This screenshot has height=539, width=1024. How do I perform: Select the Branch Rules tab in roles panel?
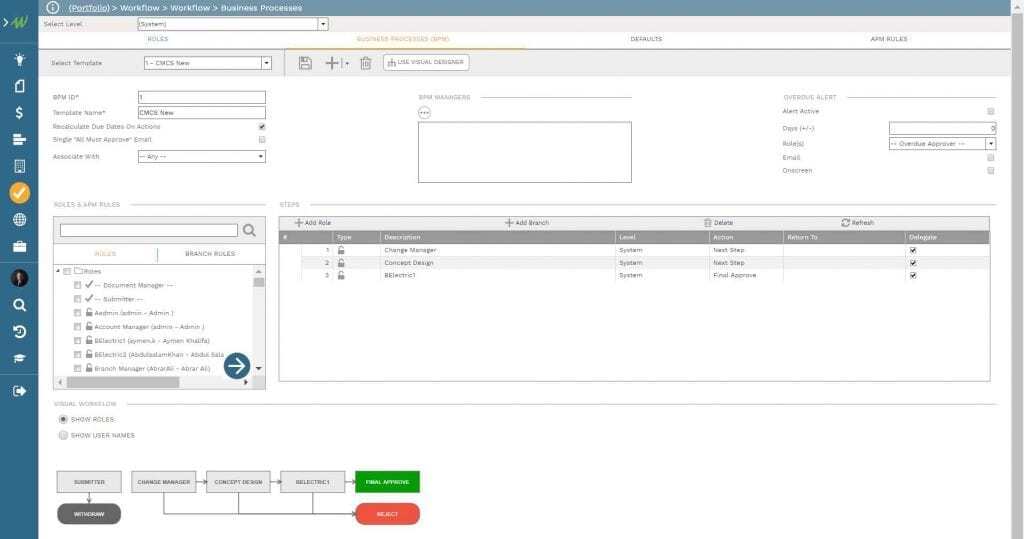pos(210,253)
